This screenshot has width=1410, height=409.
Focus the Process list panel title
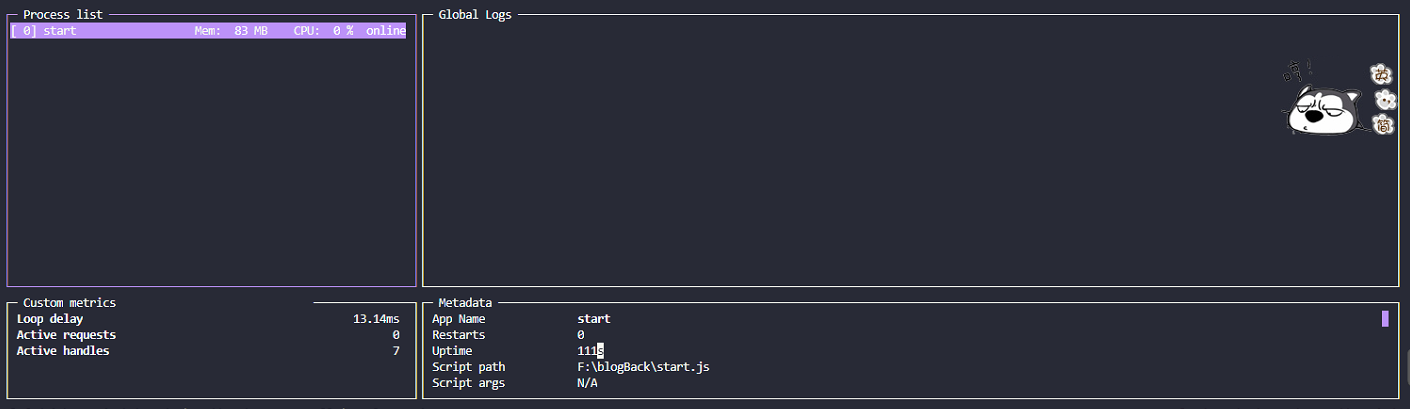[62, 15]
